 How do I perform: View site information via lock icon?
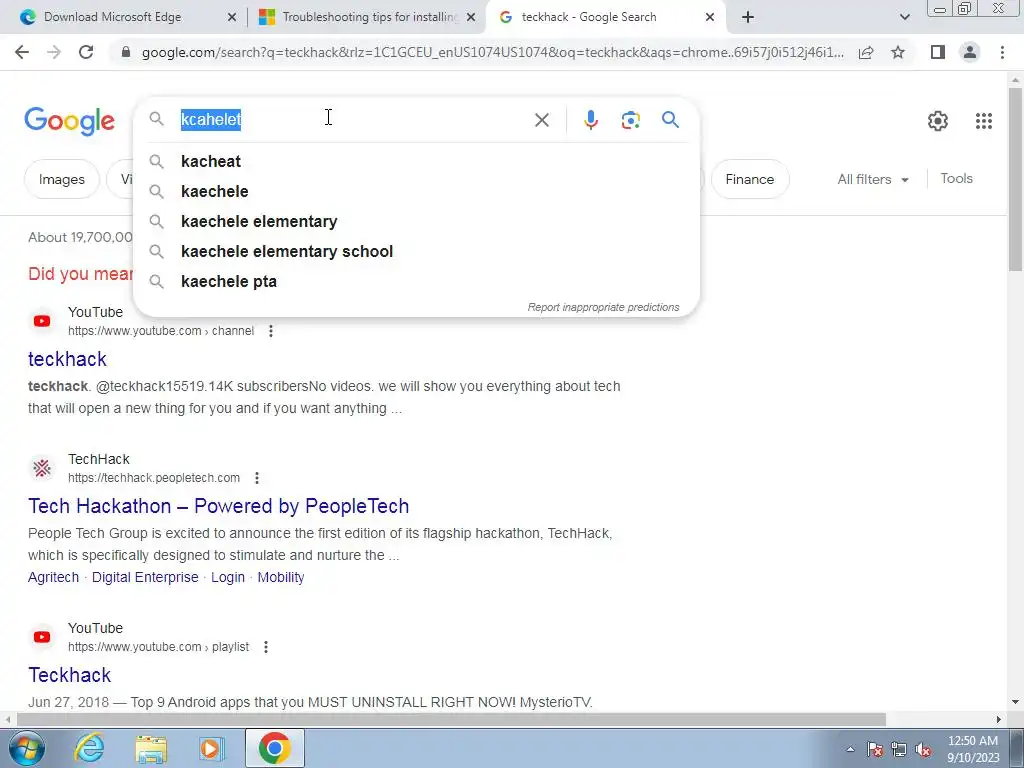126,52
